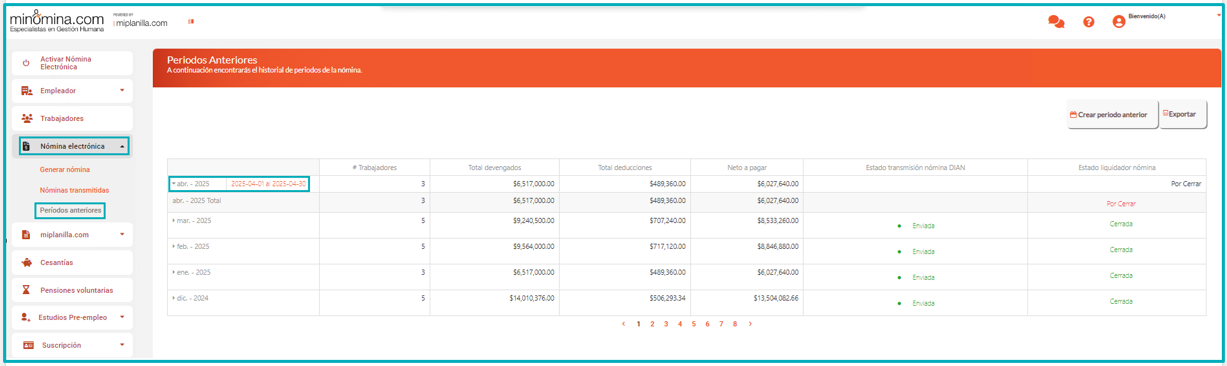Open Generar nómina submenu item
Image resolution: width=1227 pixels, height=366 pixels.
(x=65, y=169)
